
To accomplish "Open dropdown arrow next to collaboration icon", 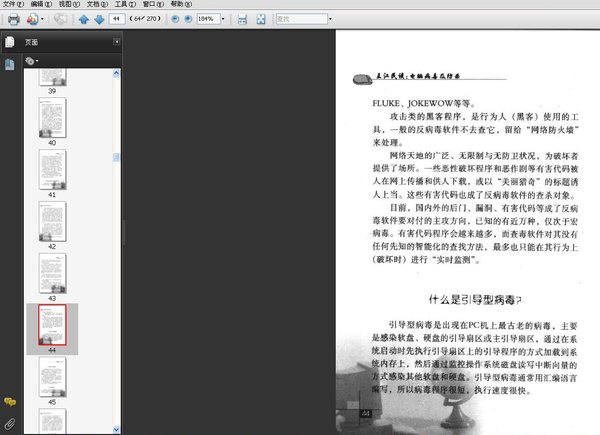I will (42, 19).
